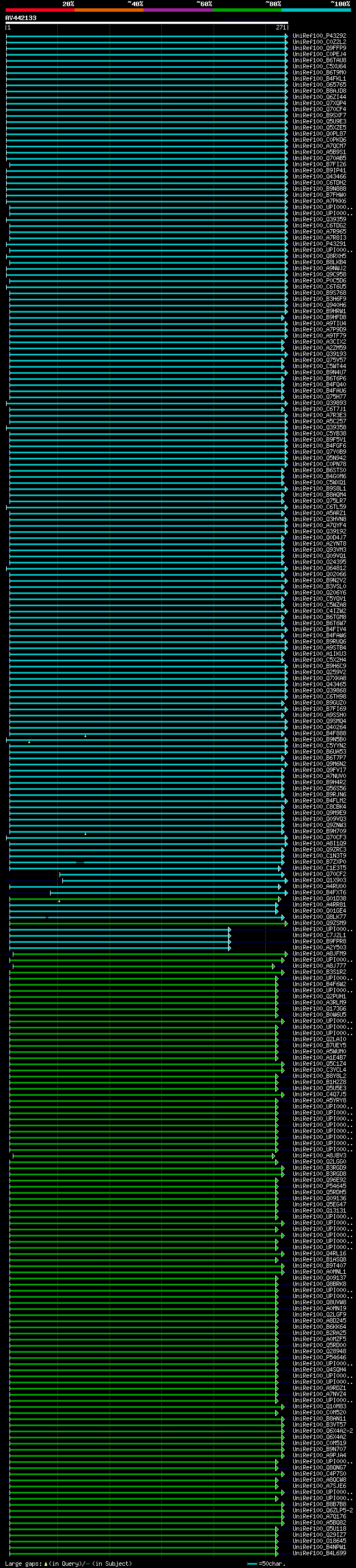Click the green alignment bar for UniRef100_Q9ZSM9

(148, 923)
